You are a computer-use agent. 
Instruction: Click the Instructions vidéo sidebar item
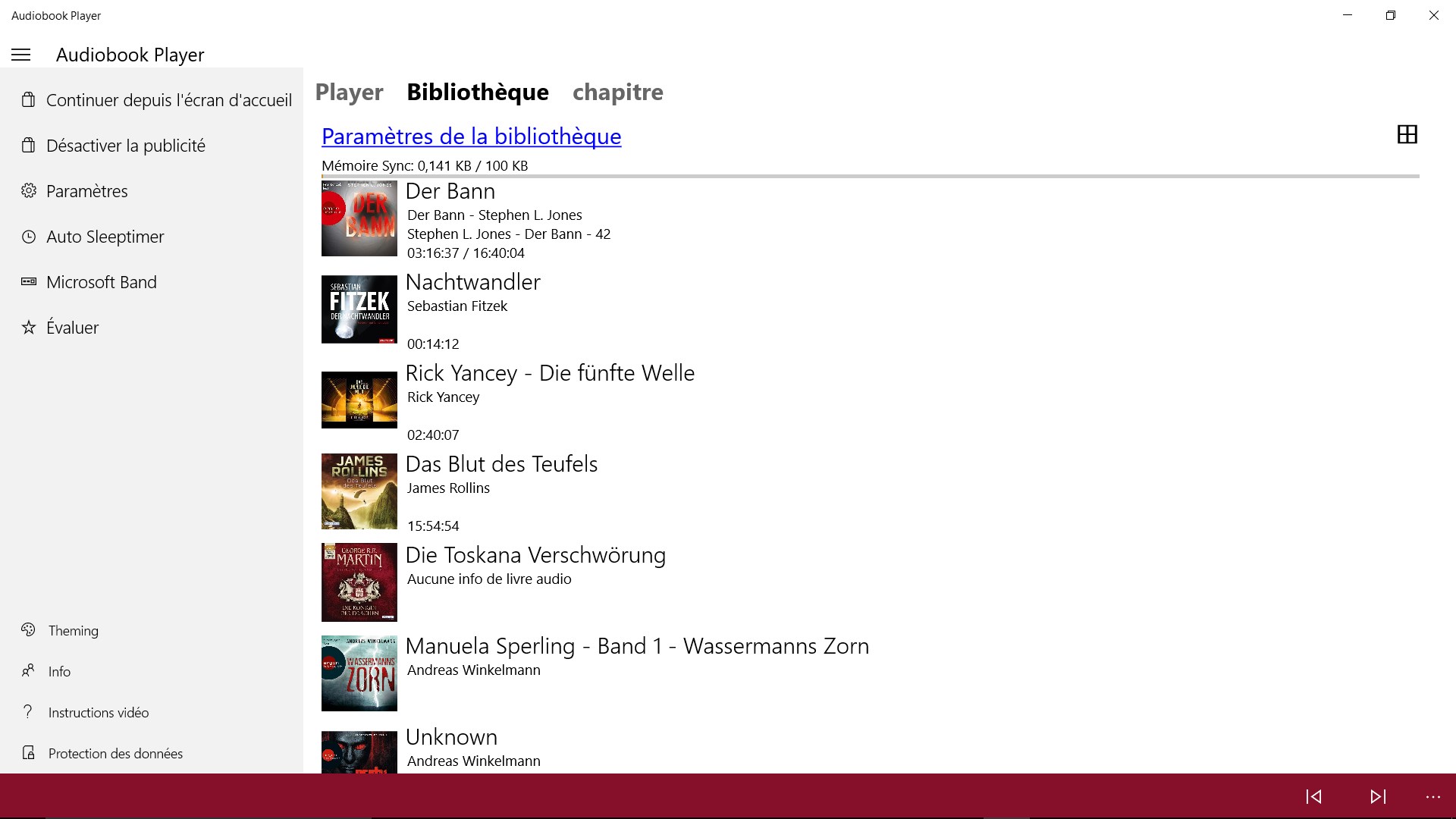[x=99, y=712]
